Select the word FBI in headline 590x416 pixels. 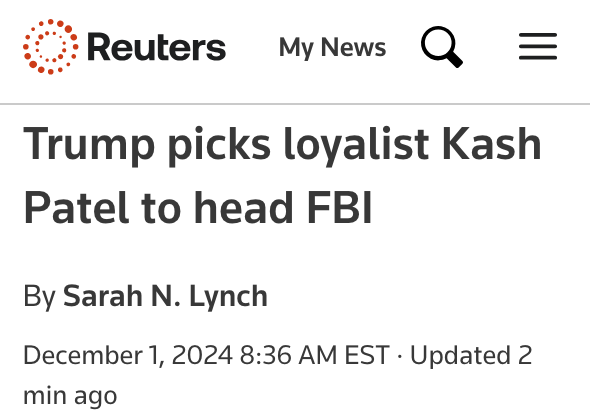click(340, 208)
